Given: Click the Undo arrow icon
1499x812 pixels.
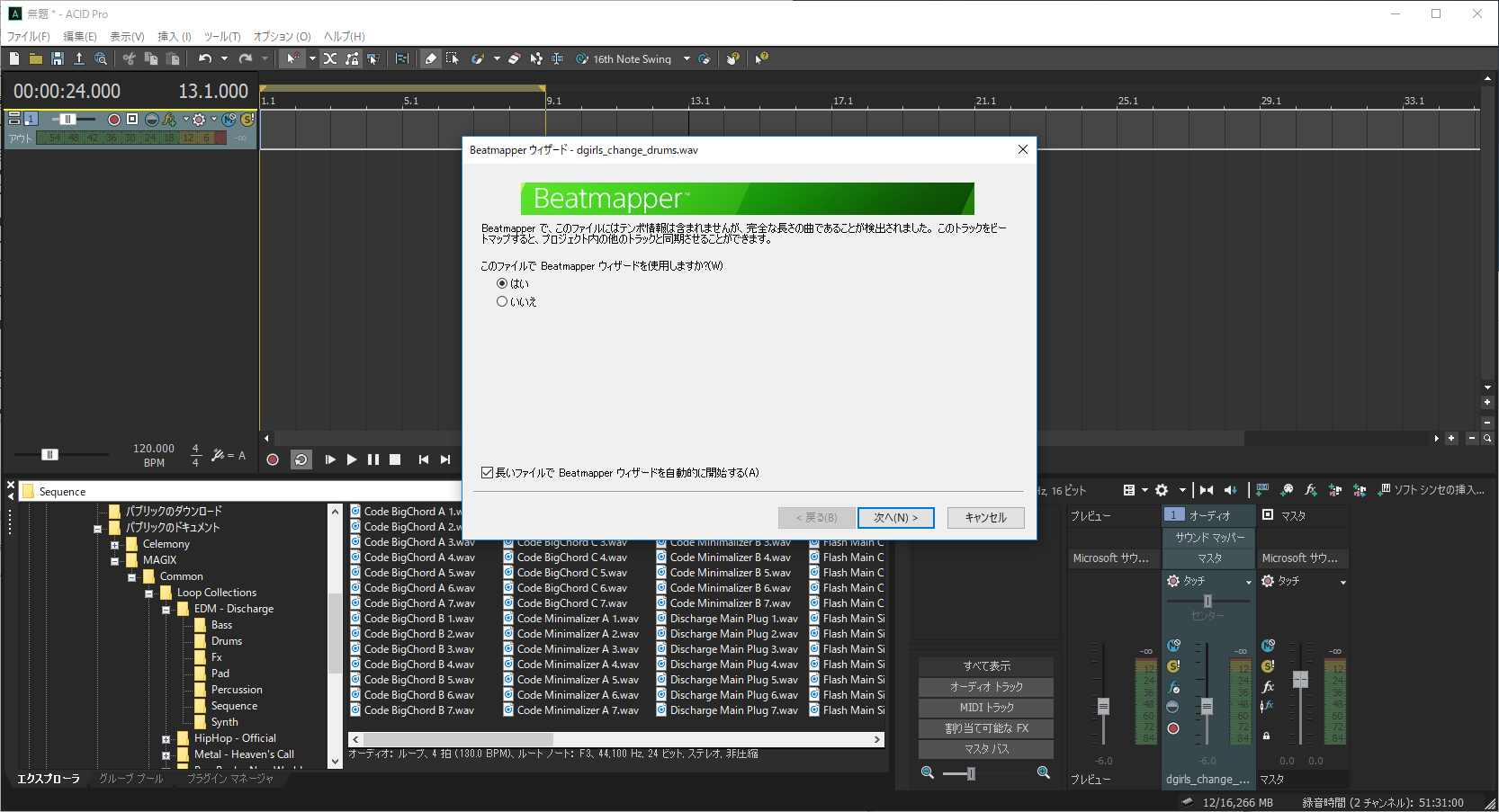Looking at the screenshot, I should tap(205, 58).
